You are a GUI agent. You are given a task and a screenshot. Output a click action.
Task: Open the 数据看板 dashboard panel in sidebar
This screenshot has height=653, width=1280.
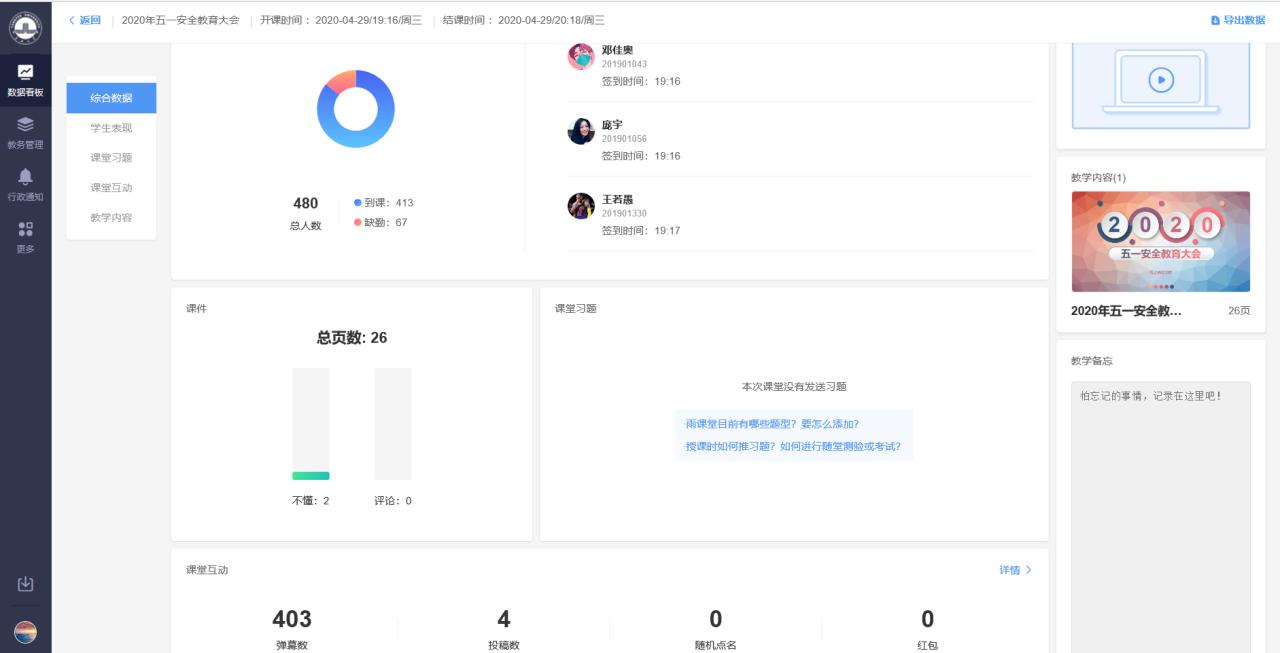pos(25,76)
